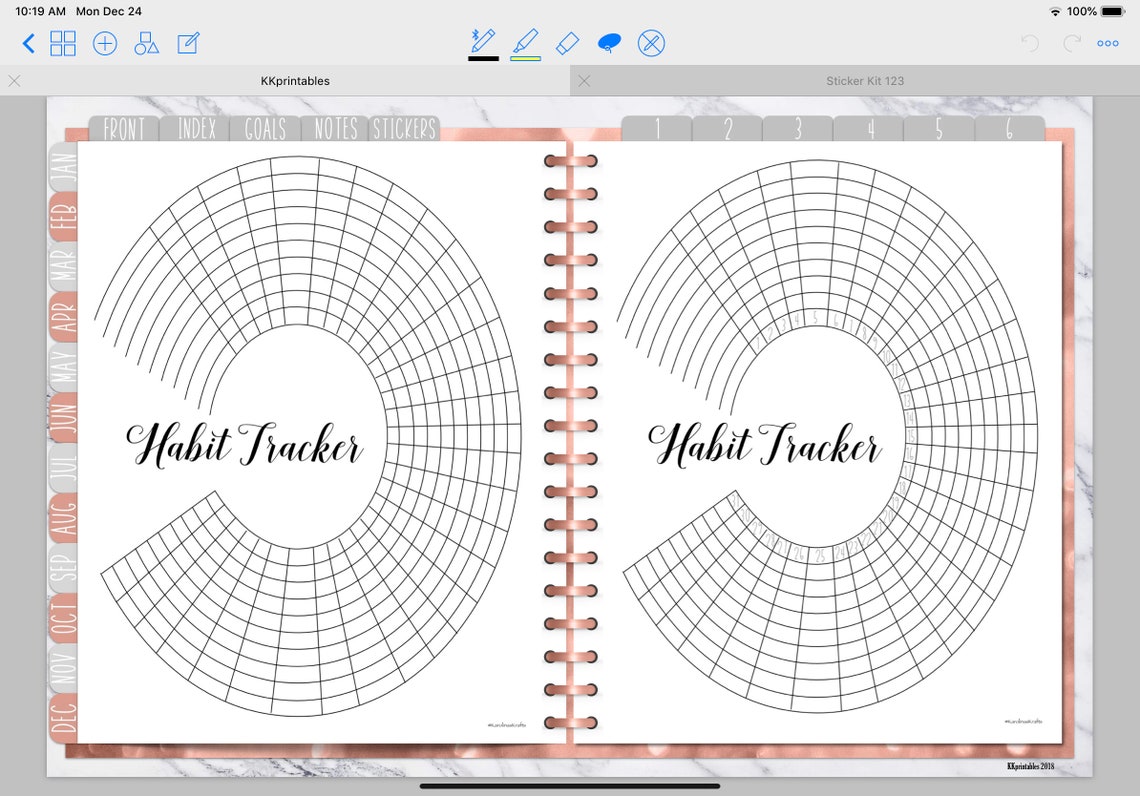Select the highlighter tool
Screen dimensions: 1140x796
pos(528,42)
